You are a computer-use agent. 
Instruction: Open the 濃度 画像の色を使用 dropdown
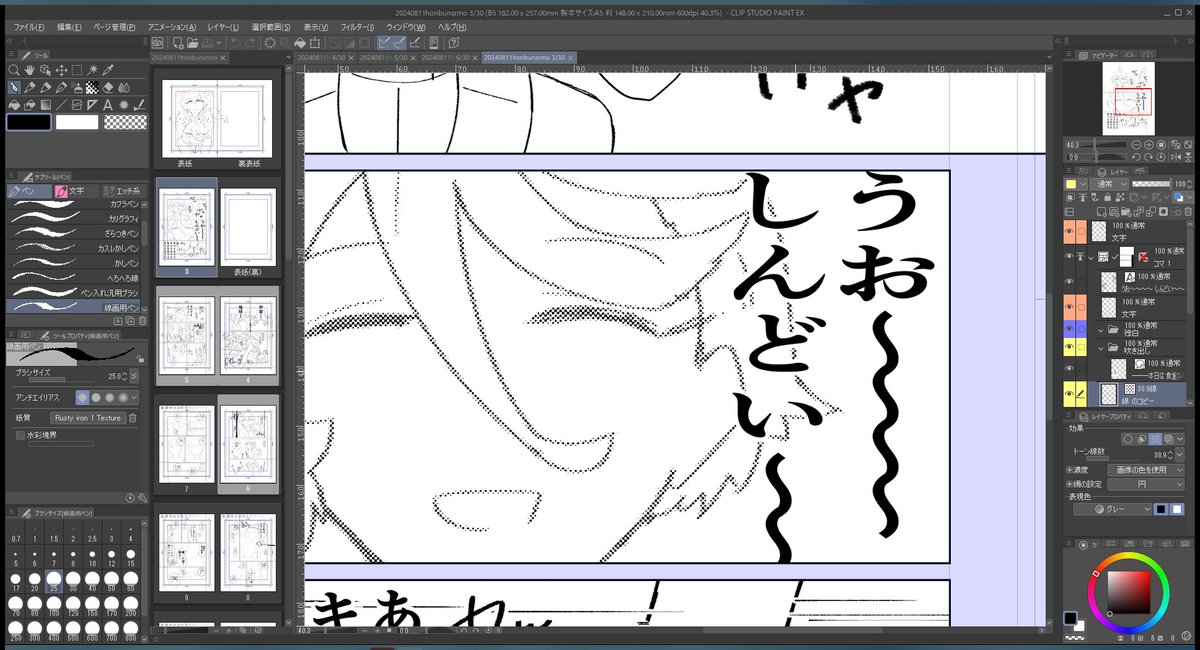click(1146, 470)
